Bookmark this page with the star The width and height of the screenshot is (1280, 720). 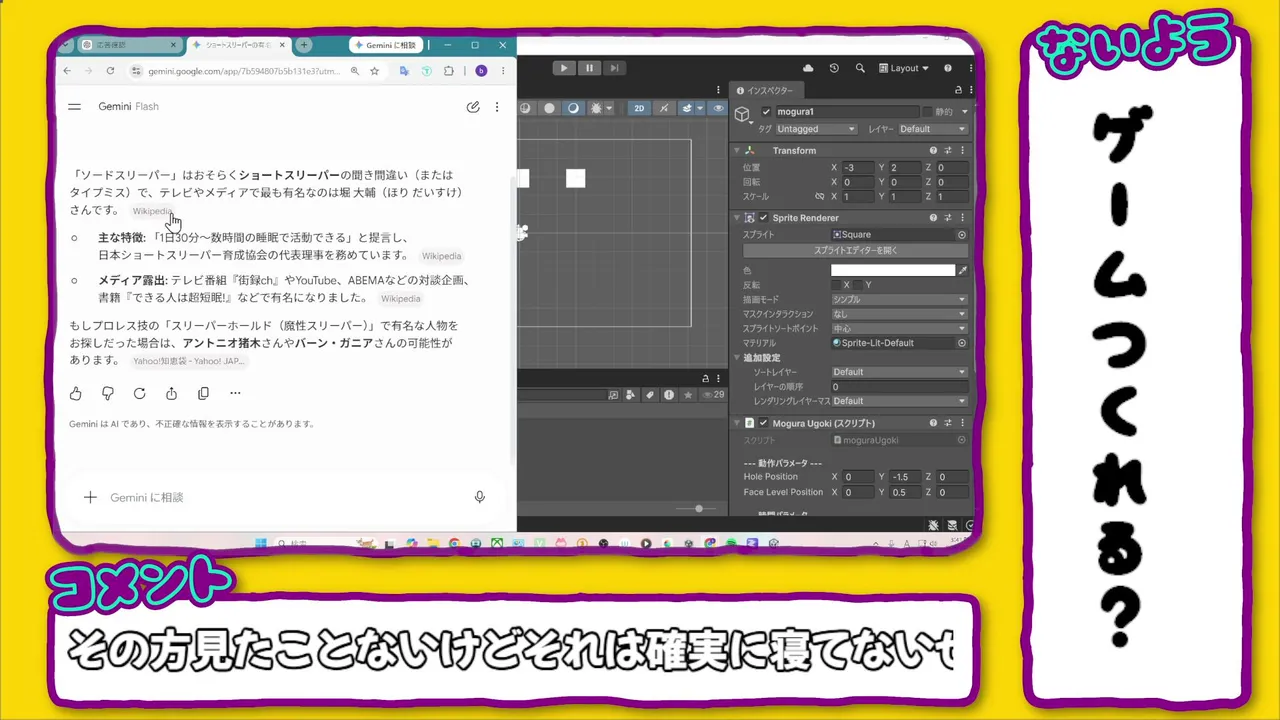(374, 71)
